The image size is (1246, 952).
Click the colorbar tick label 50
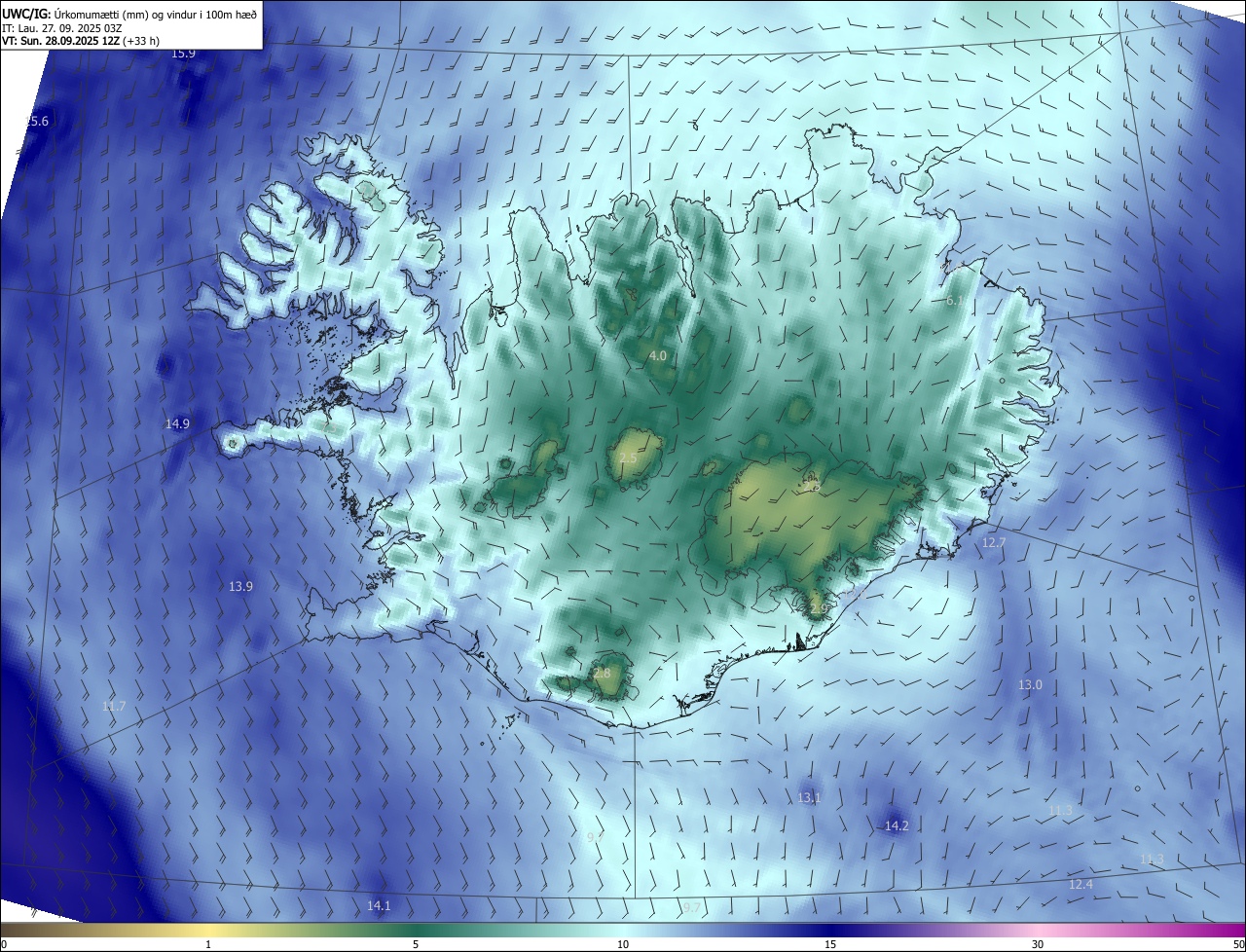point(1238,944)
